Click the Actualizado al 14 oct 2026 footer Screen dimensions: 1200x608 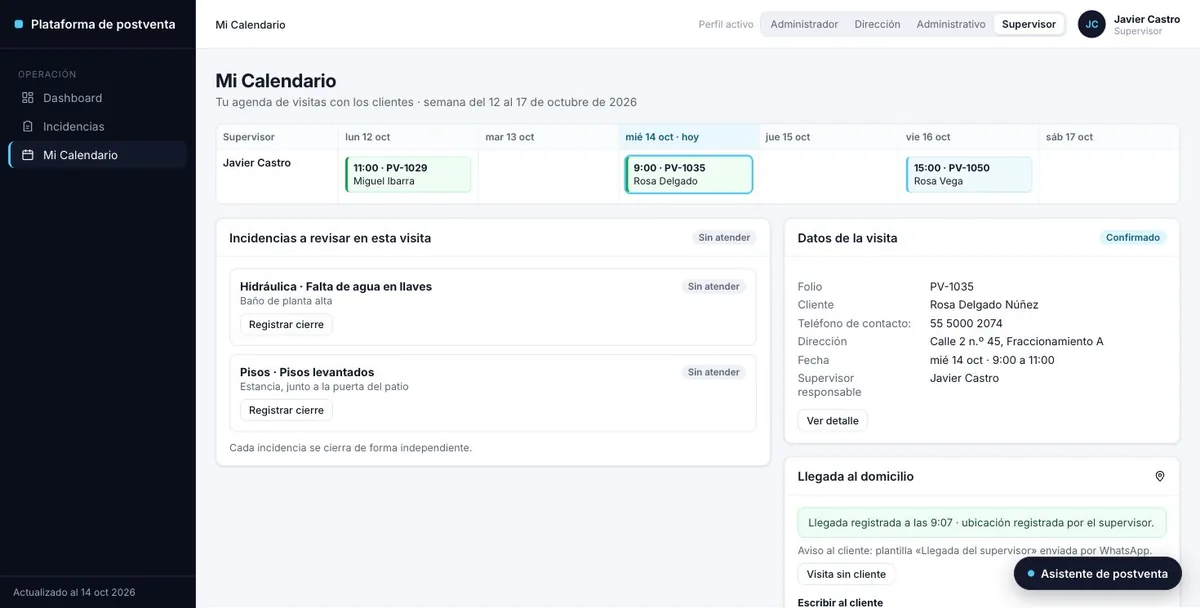point(74,592)
